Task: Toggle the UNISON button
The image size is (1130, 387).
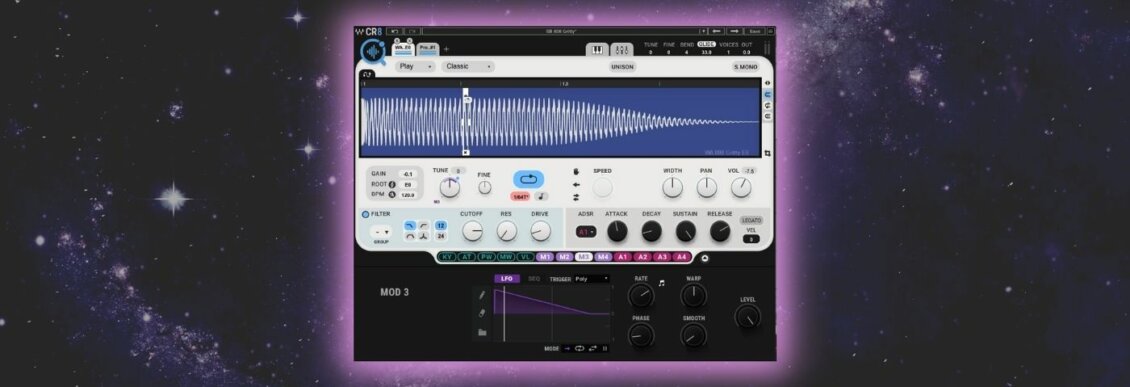Action: pyautogui.click(x=622, y=67)
